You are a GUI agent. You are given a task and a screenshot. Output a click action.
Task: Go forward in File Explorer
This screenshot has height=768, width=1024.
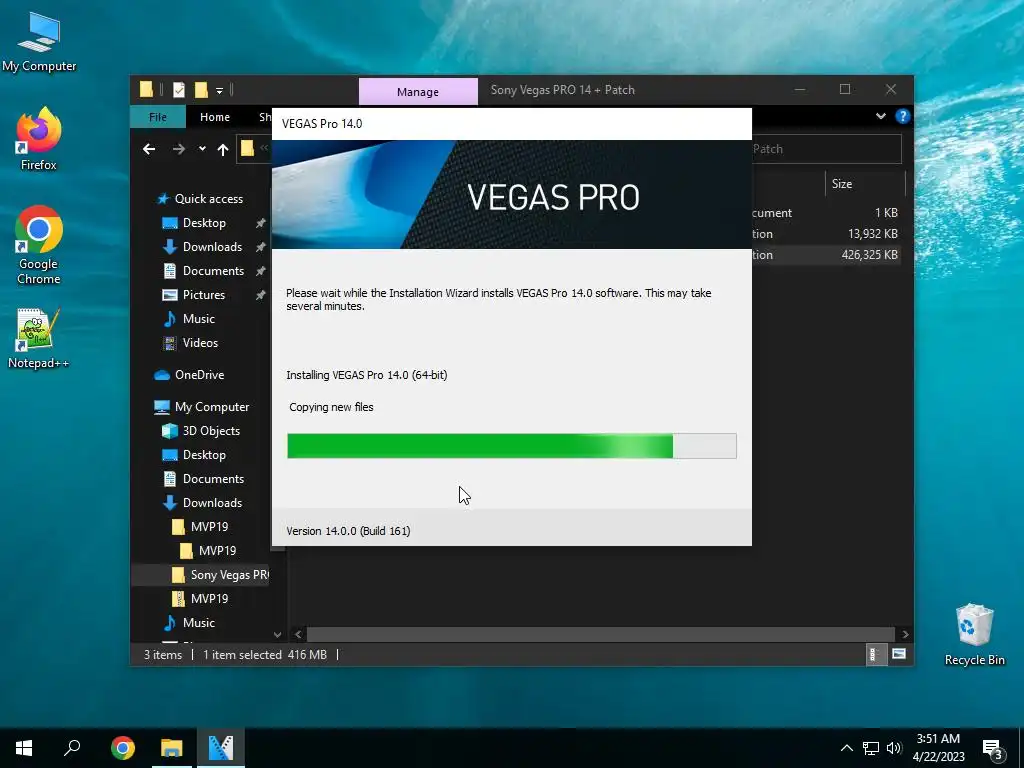[178, 150]
